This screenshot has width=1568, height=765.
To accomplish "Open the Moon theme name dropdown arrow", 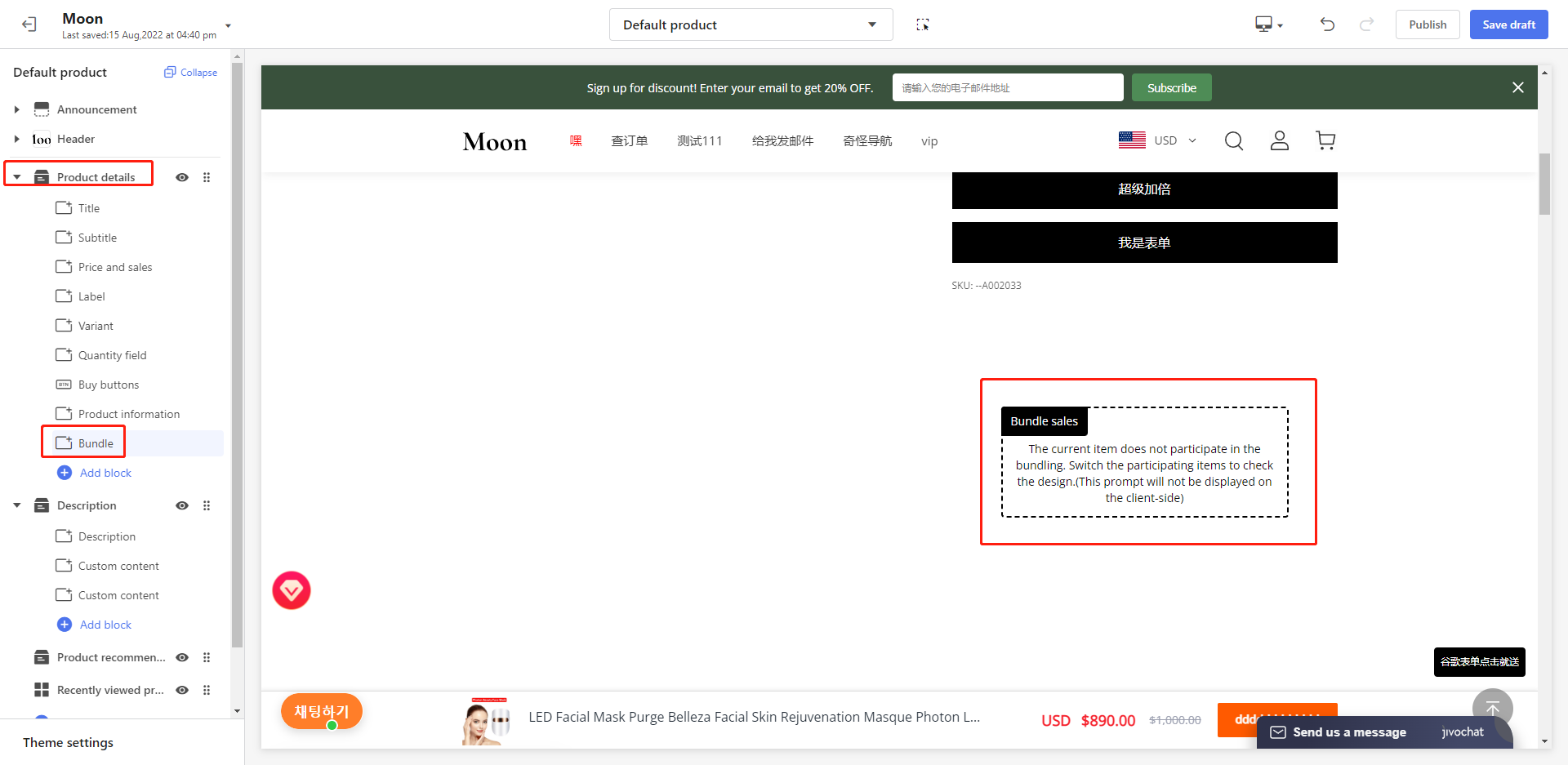I will pyautogui.click(x=228, y=25).
